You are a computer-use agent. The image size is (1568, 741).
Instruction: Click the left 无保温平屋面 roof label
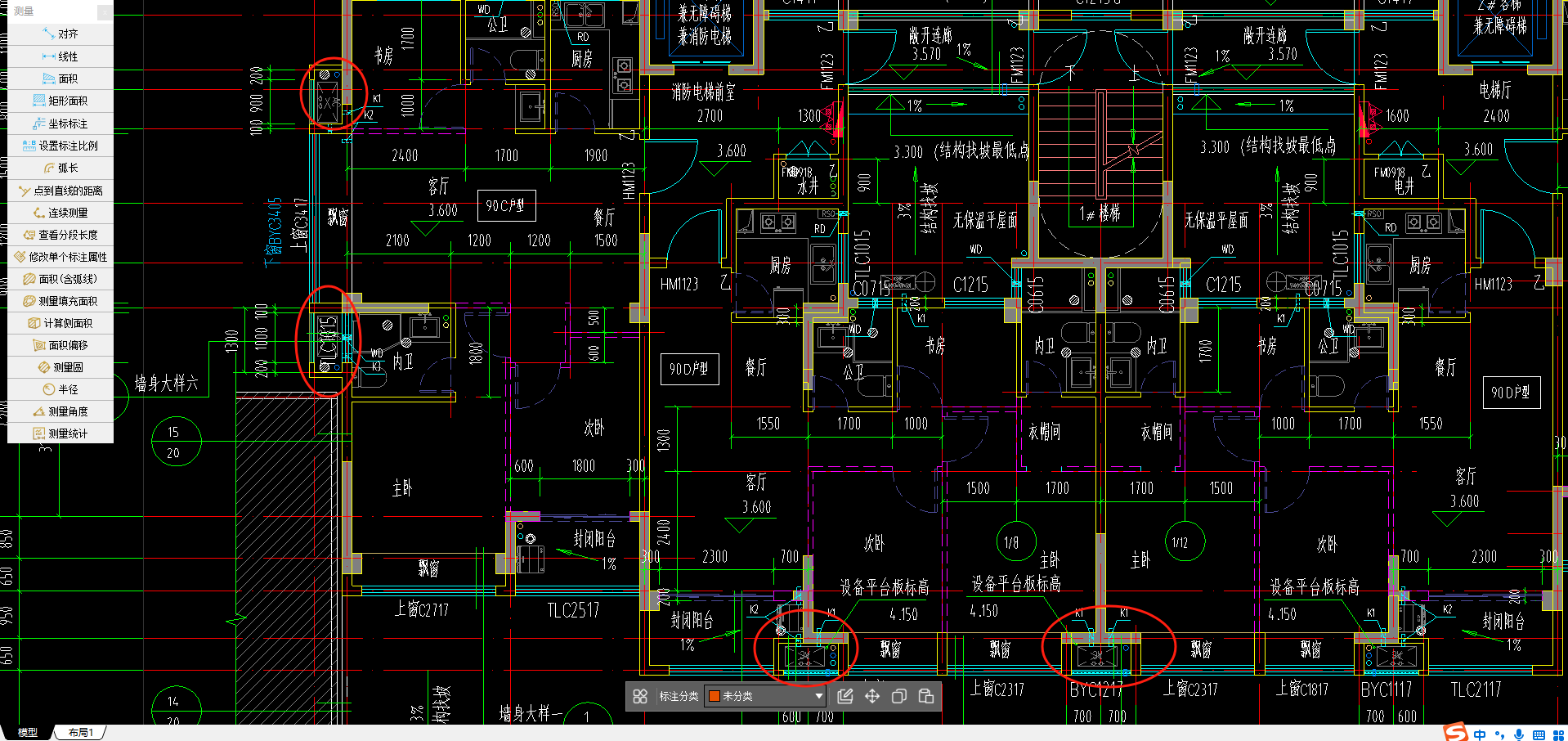point(986,220)
